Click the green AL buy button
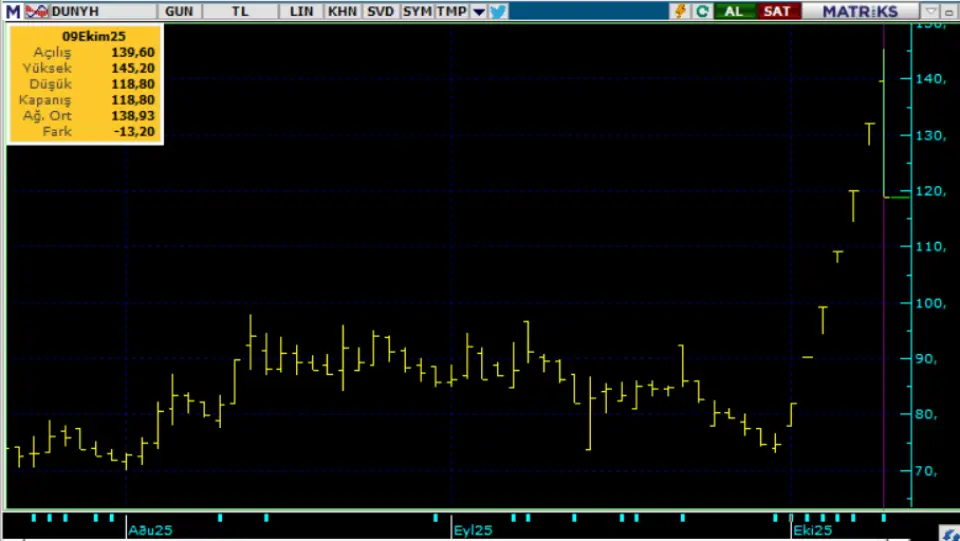The image size is (960, 541). click(734, 11)
